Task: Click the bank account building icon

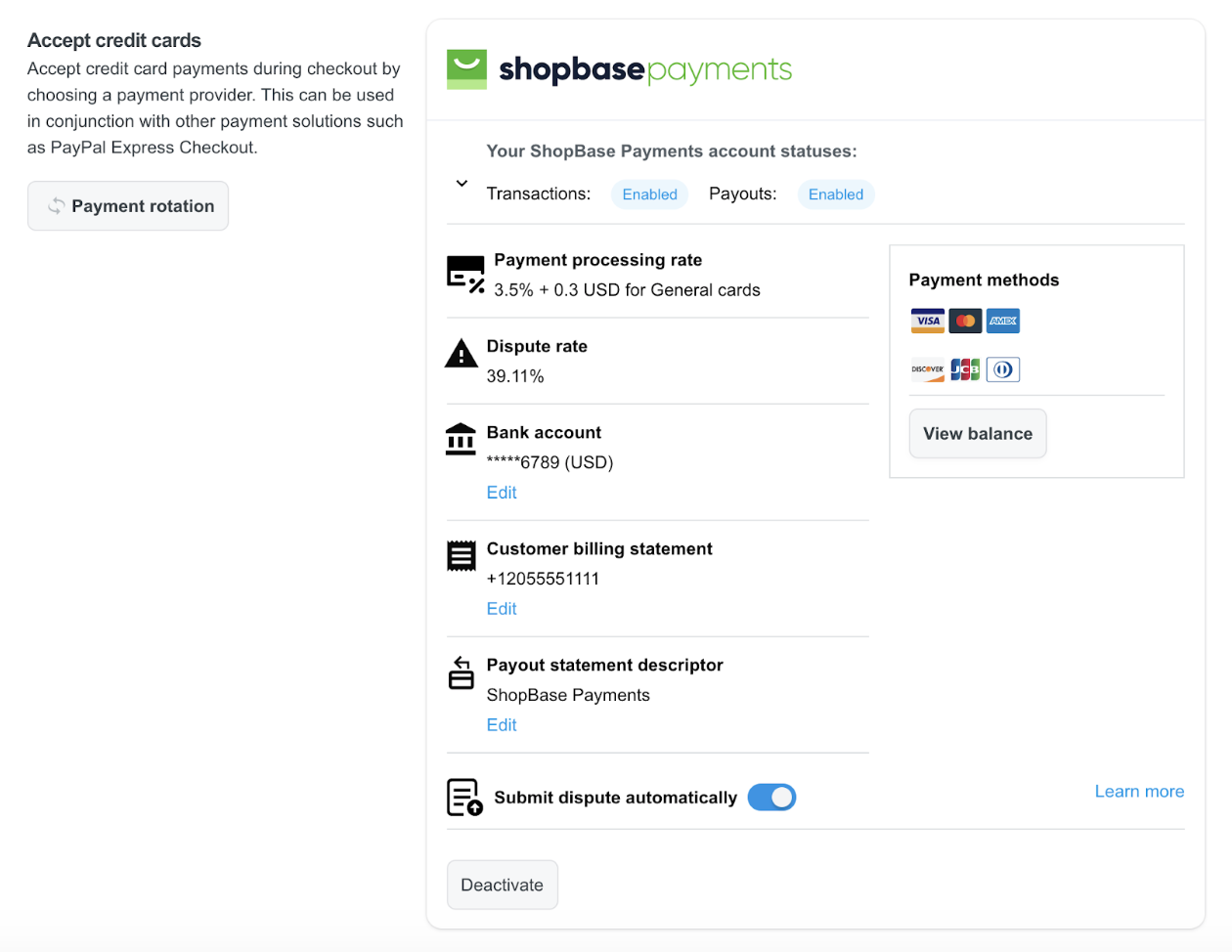Action: click(x=461, y=439)
